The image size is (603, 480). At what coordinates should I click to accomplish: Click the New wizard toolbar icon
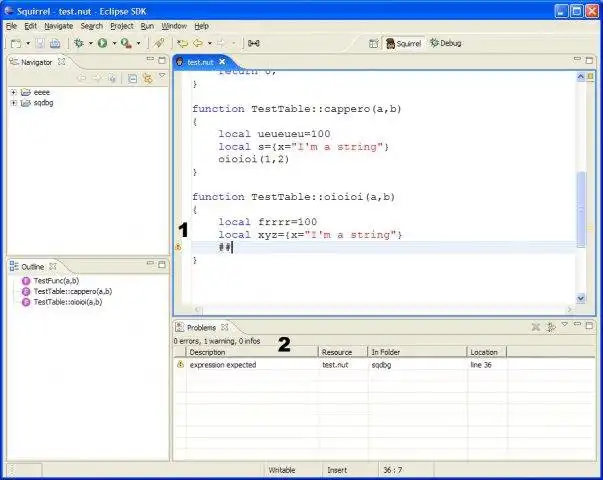click(x=16, y=43)
